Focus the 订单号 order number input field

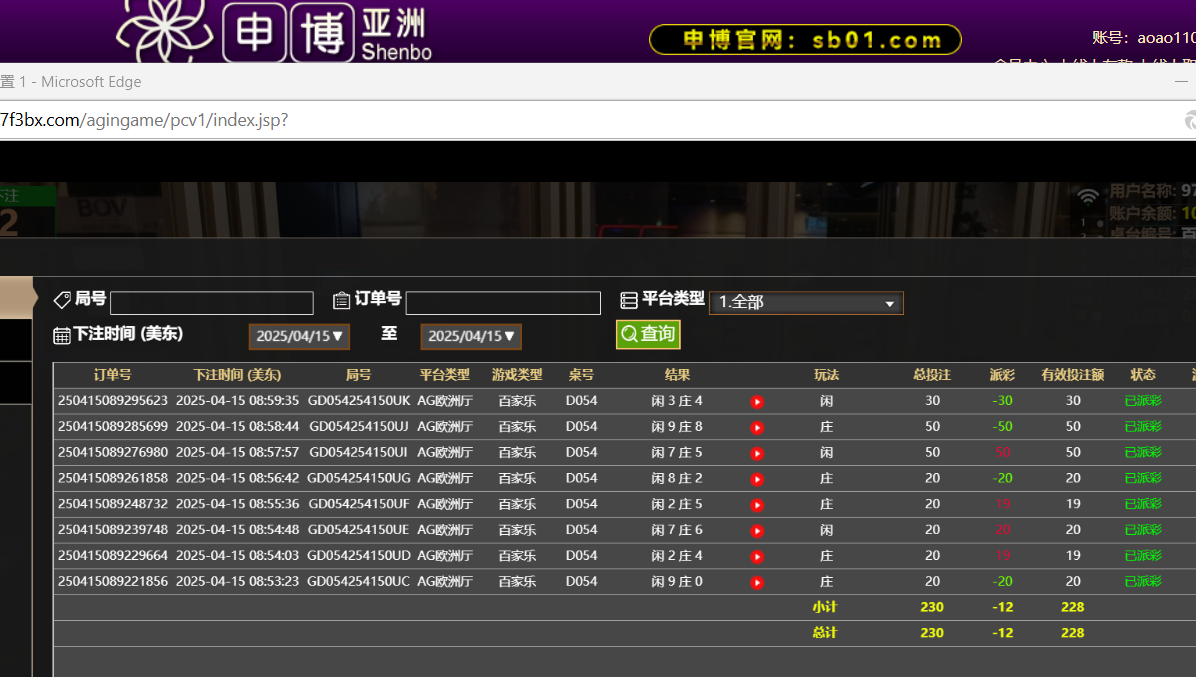(503, 303)
